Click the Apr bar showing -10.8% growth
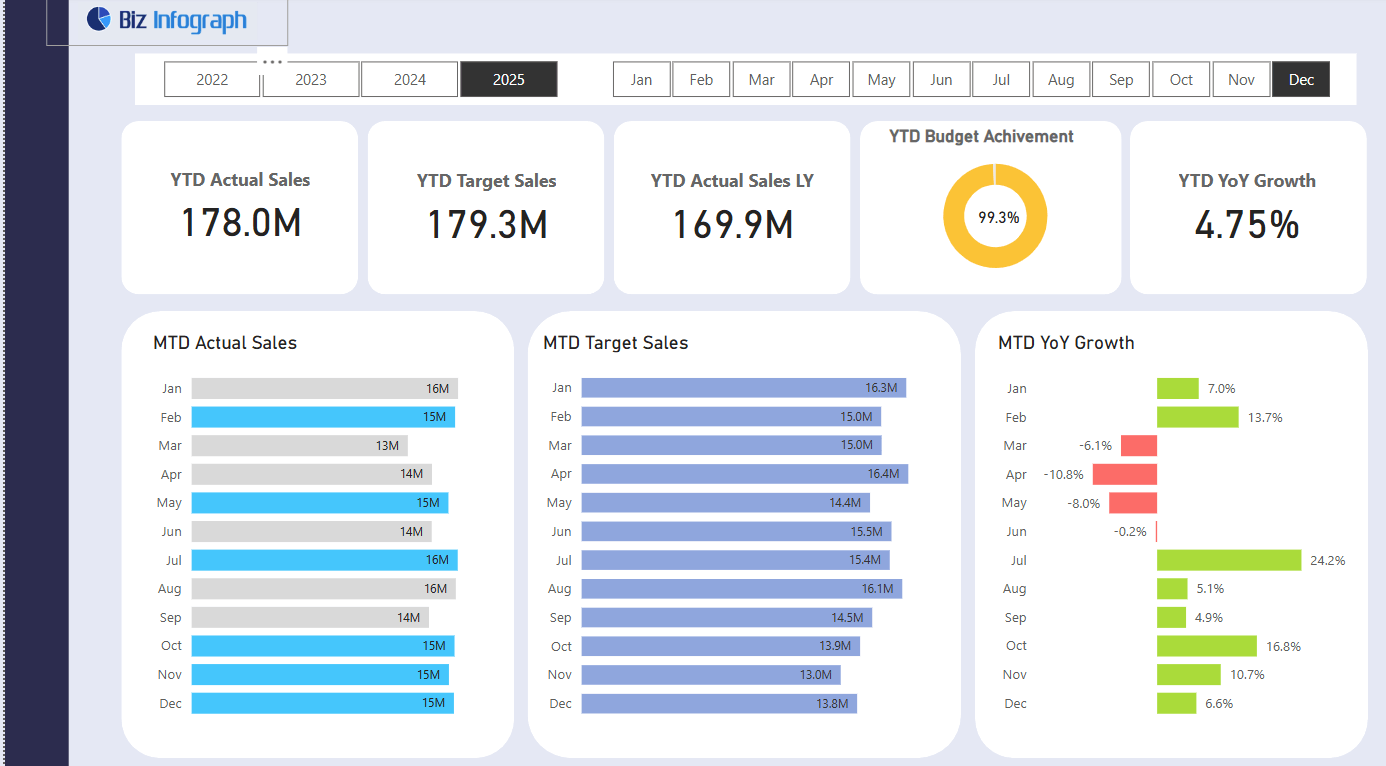This screenshot has height=766, width=1386. pos(1126,474)
